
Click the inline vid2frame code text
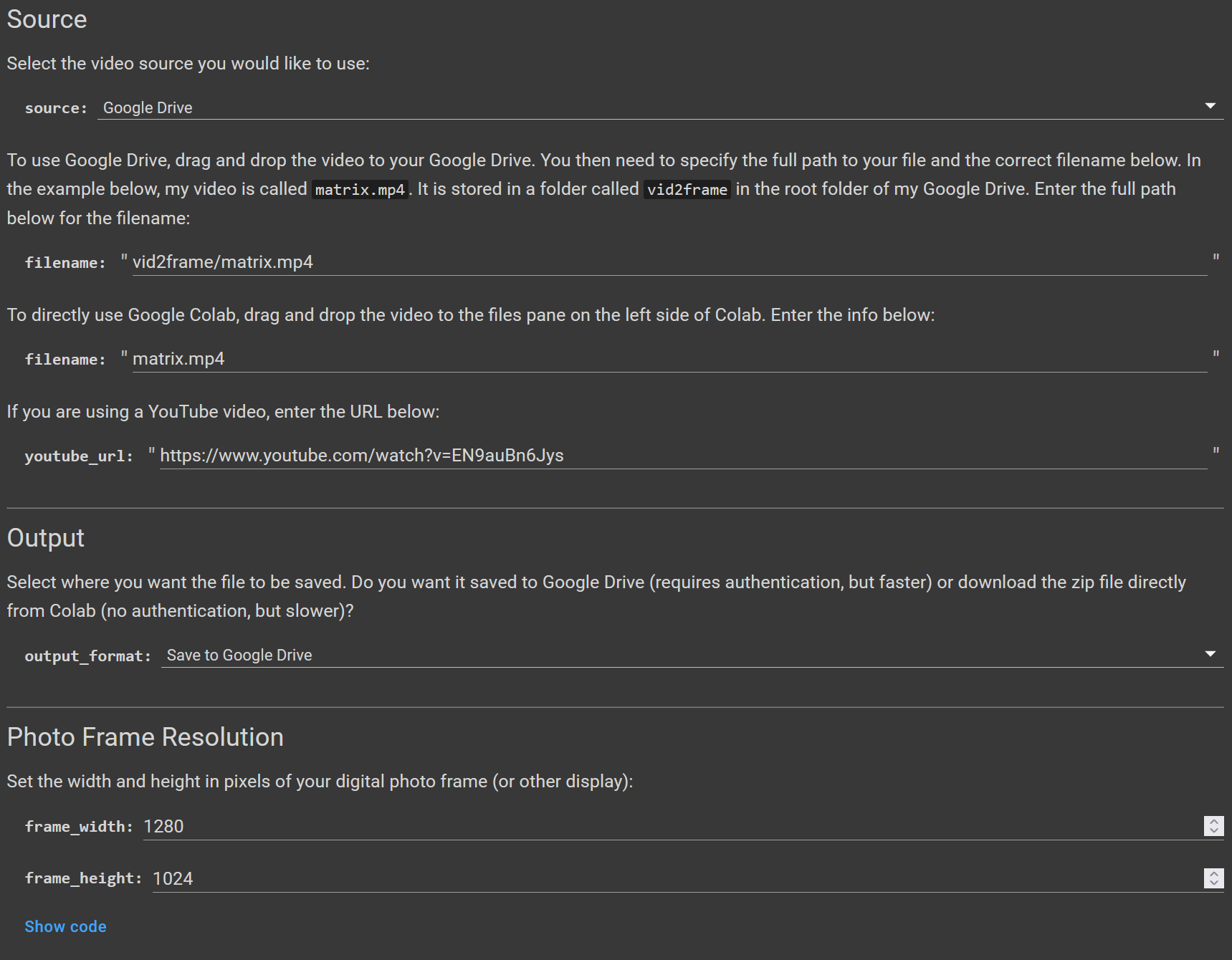click(x=687, y=190)
